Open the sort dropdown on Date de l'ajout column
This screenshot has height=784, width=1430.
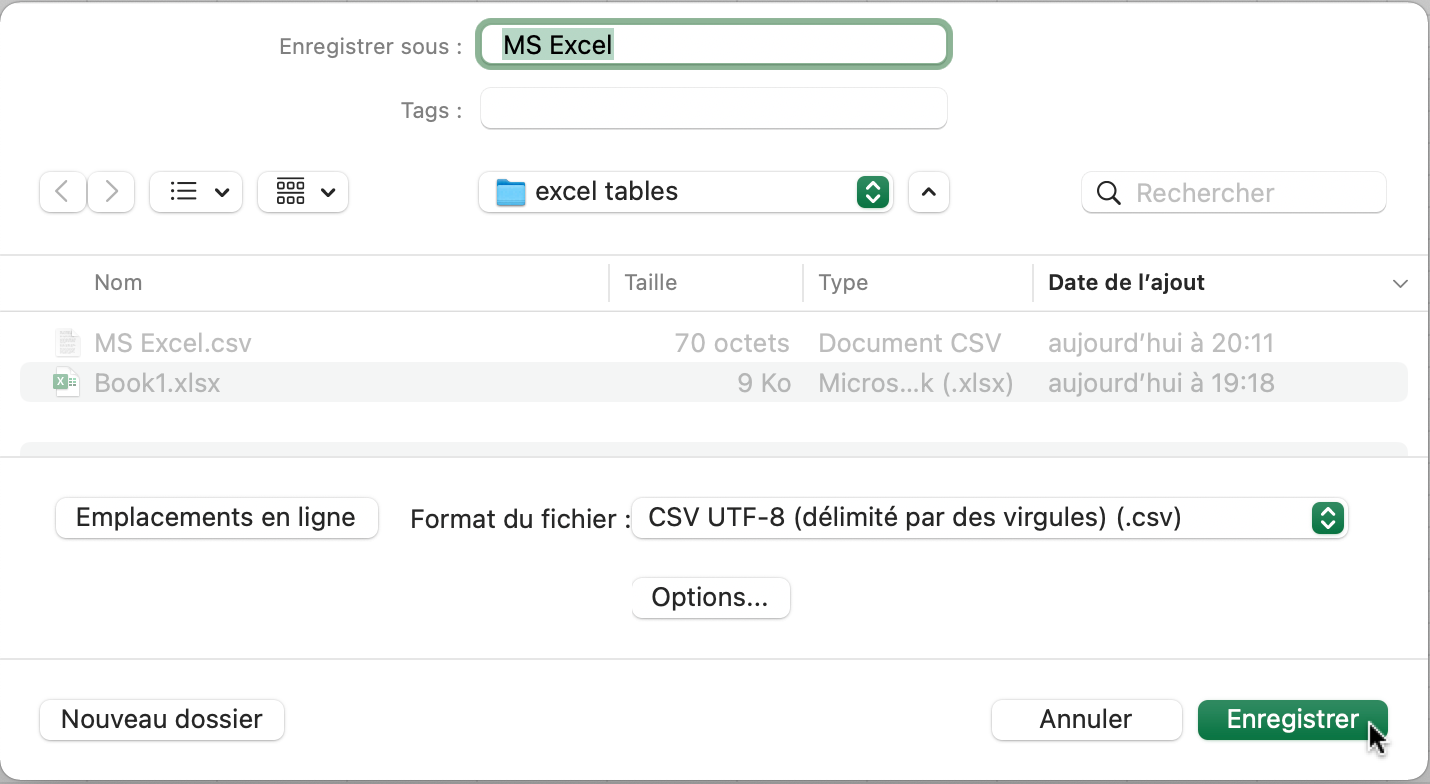coord(1400,283)
